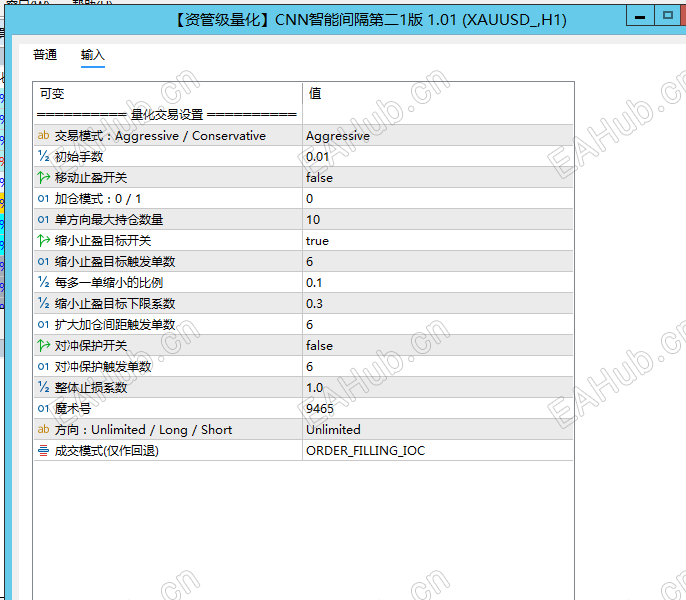Click the ½ icon beside 初始手数
The height and width of the screenshot is (600, 686).
pyautogui.click(x=43, y=156)
